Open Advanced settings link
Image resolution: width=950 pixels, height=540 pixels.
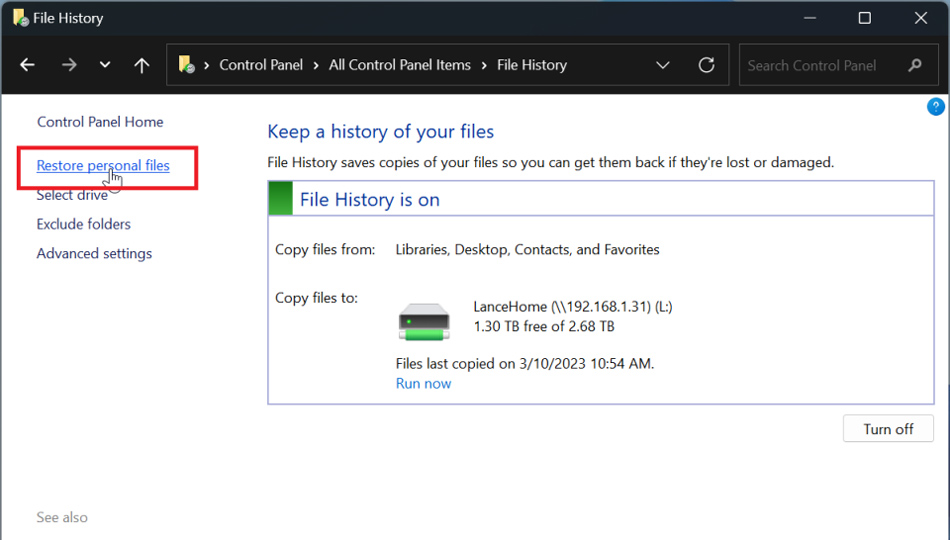94,253
